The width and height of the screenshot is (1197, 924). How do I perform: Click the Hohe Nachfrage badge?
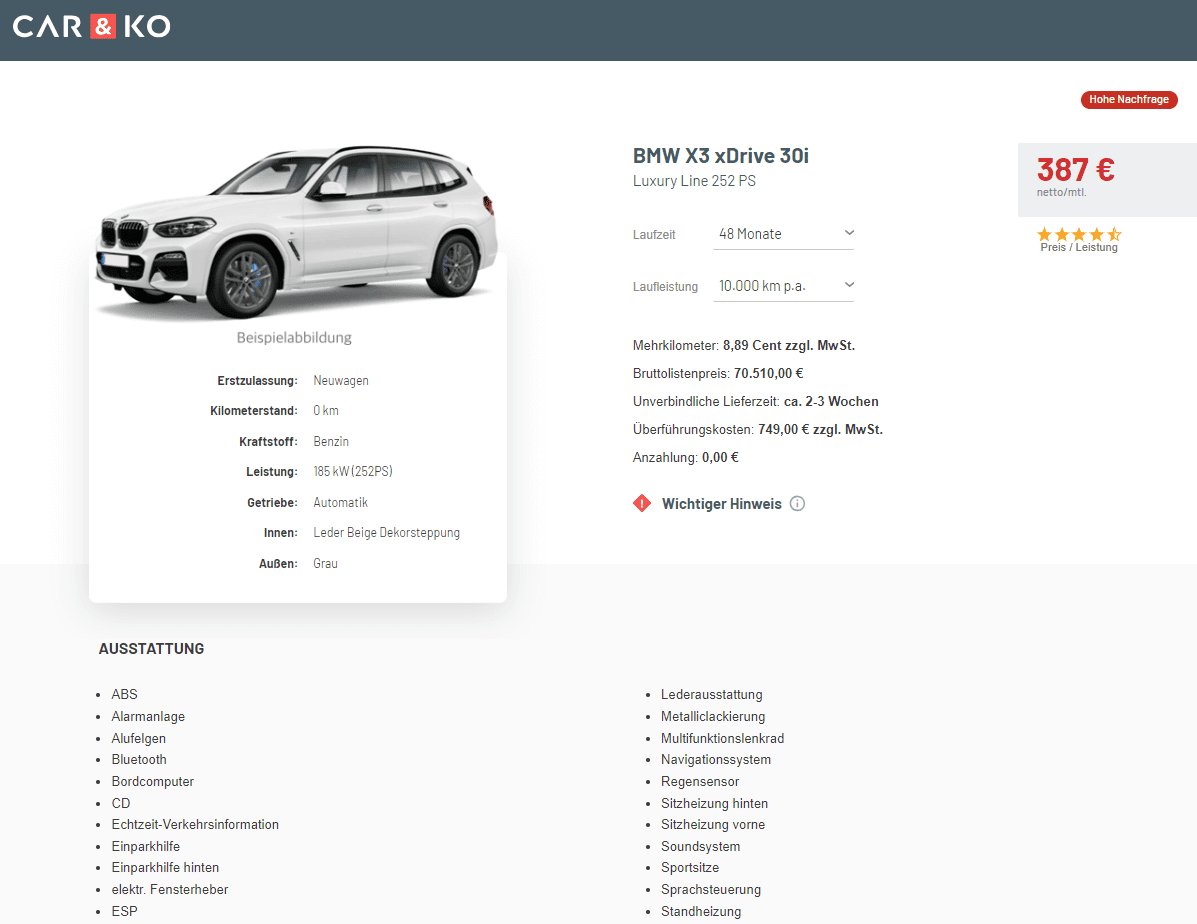click(x=1129, y=99)
